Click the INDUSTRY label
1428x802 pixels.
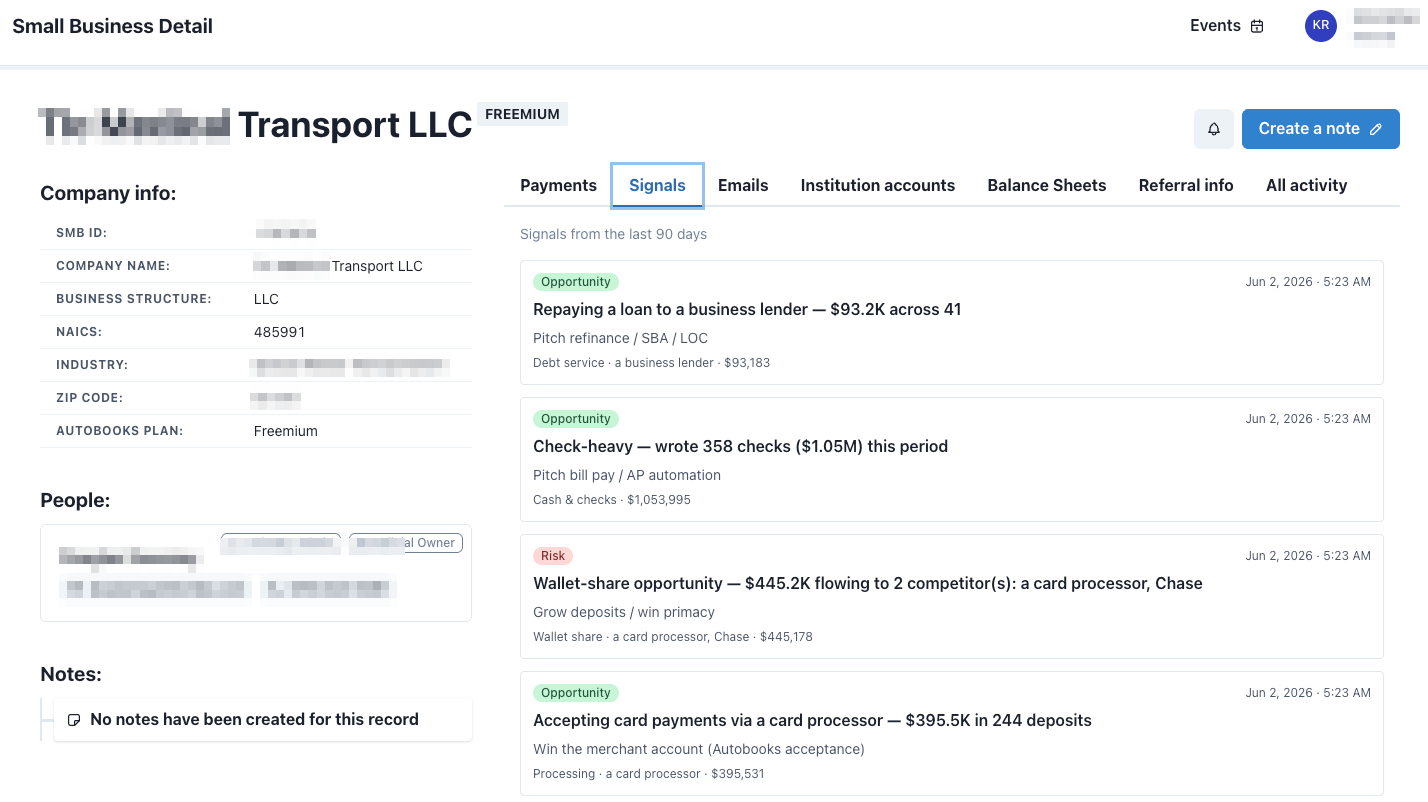[x=92, y=365]
